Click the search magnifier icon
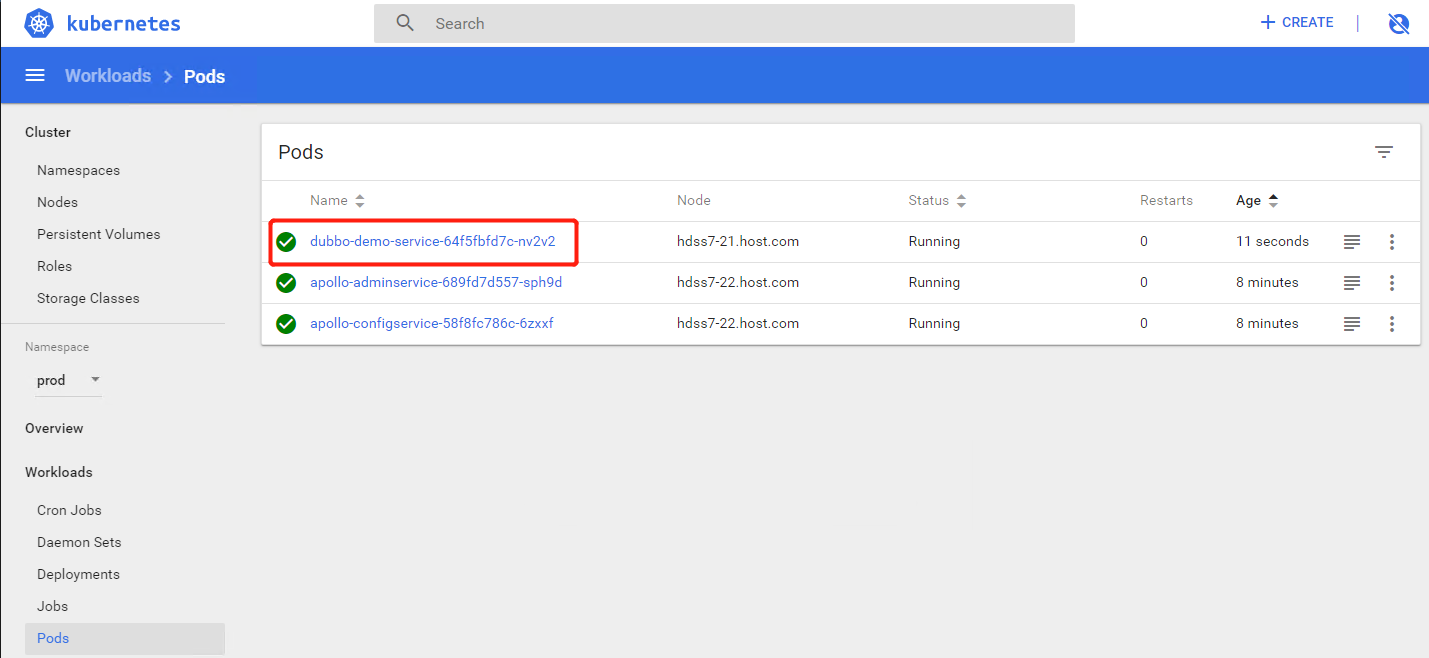The height and width of the screenshot is (658, 1429). tap(405, 23)
